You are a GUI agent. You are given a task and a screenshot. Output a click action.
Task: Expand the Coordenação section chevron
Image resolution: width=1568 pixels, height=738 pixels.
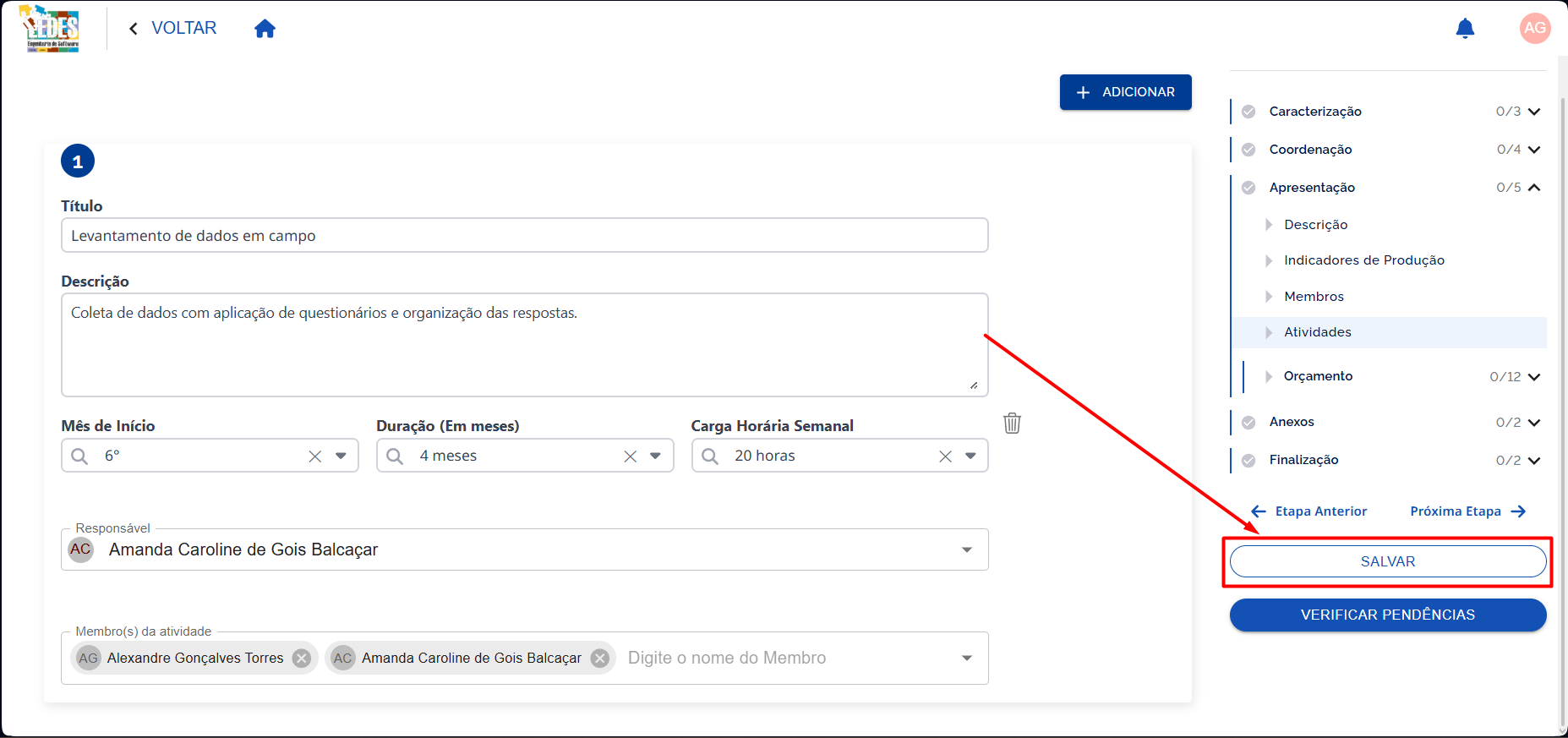click(1534, 150)
